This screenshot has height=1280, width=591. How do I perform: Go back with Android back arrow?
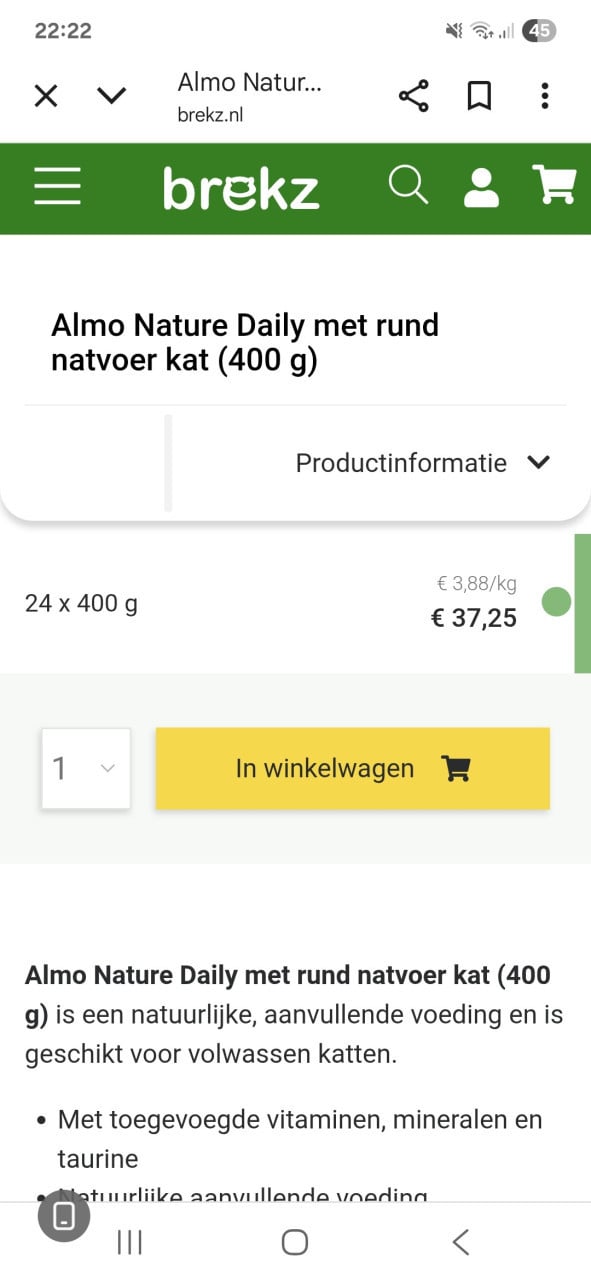point(460,1242)
